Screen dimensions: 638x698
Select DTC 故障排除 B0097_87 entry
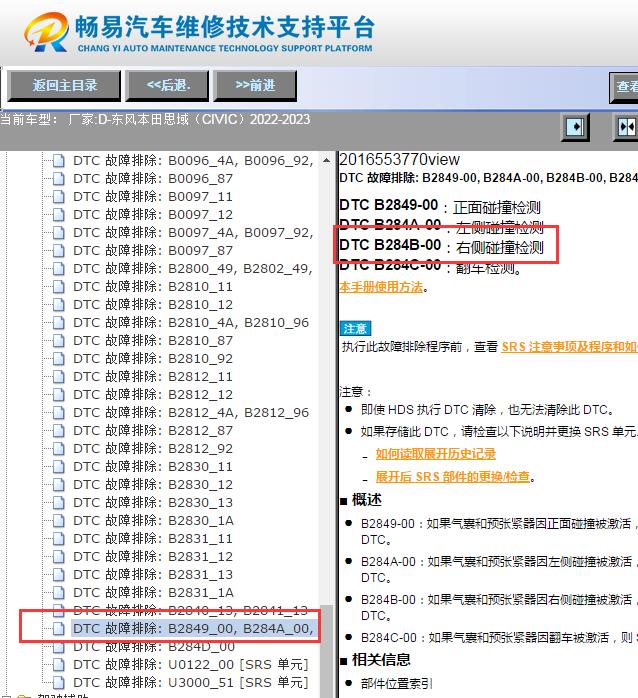click(153, 251)
